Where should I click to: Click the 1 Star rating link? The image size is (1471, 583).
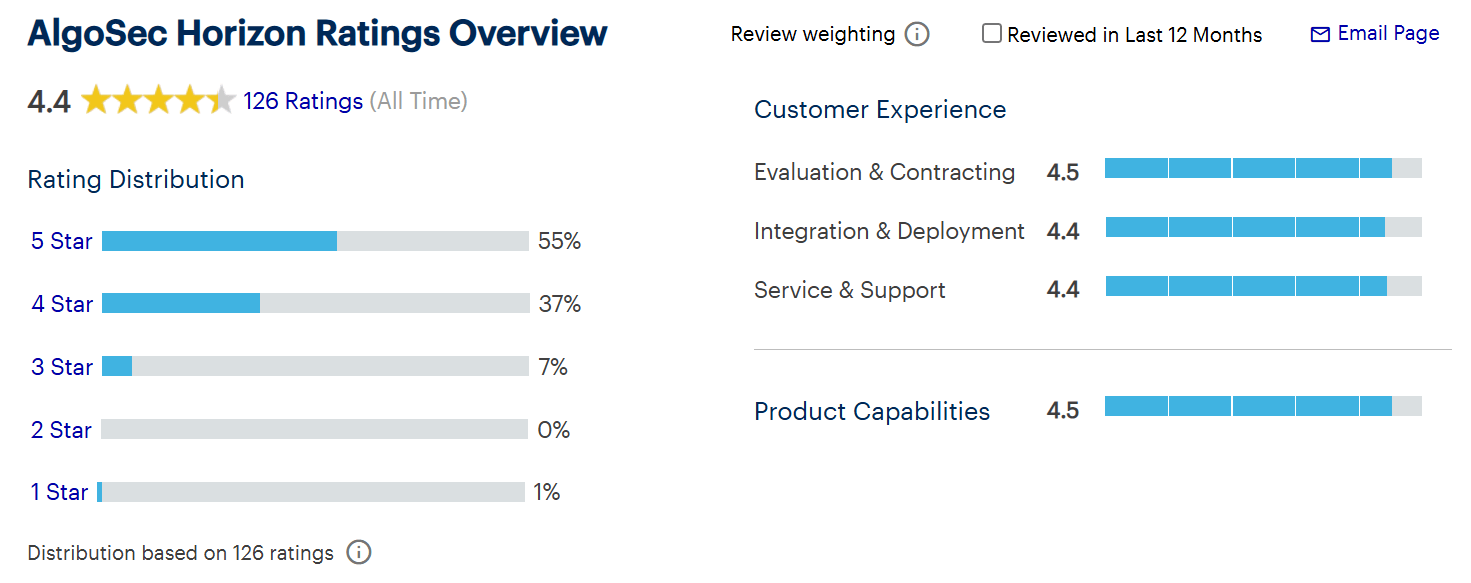click(59, 492)
